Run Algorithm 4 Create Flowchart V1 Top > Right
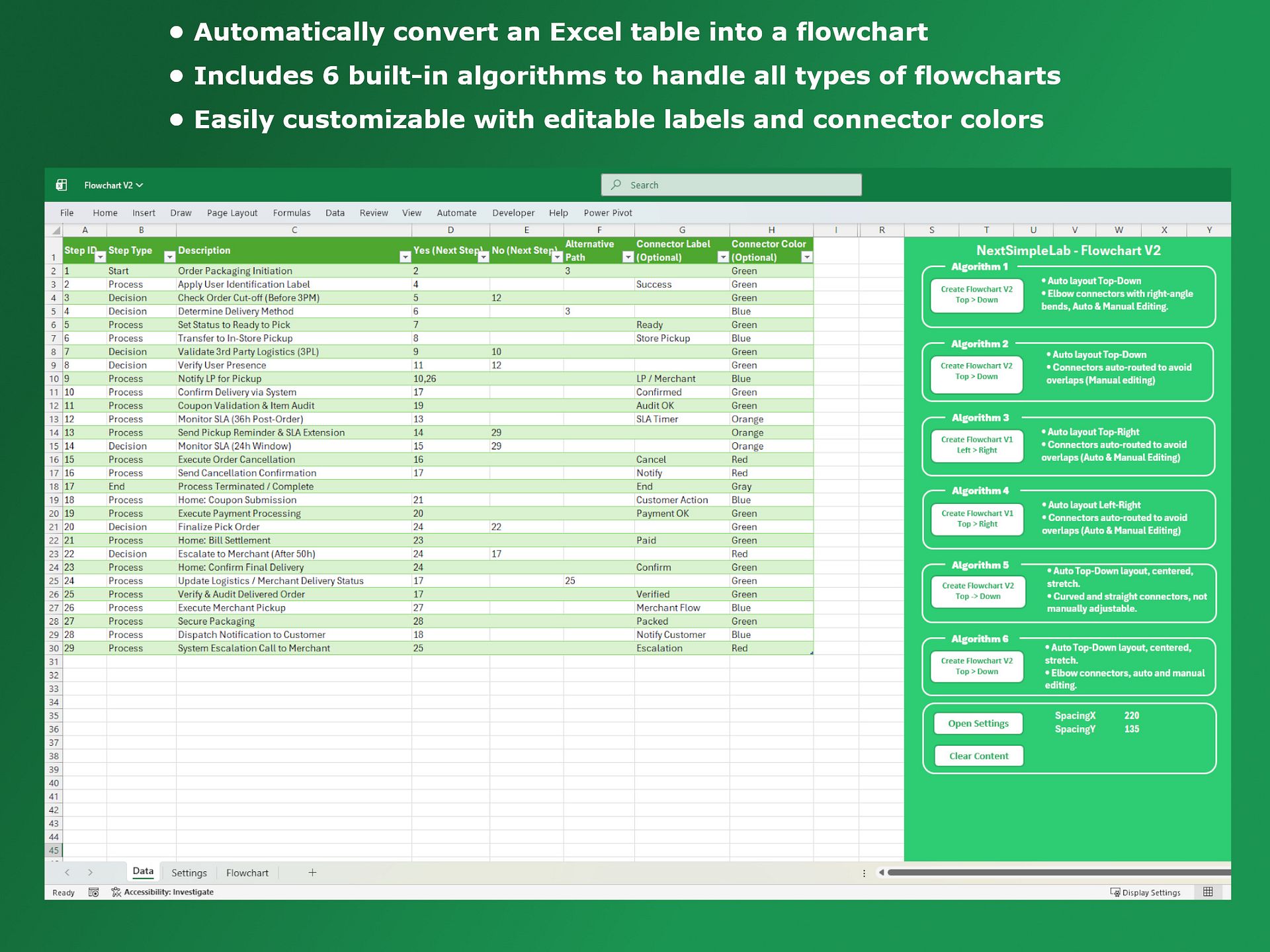 click(976, 519)
